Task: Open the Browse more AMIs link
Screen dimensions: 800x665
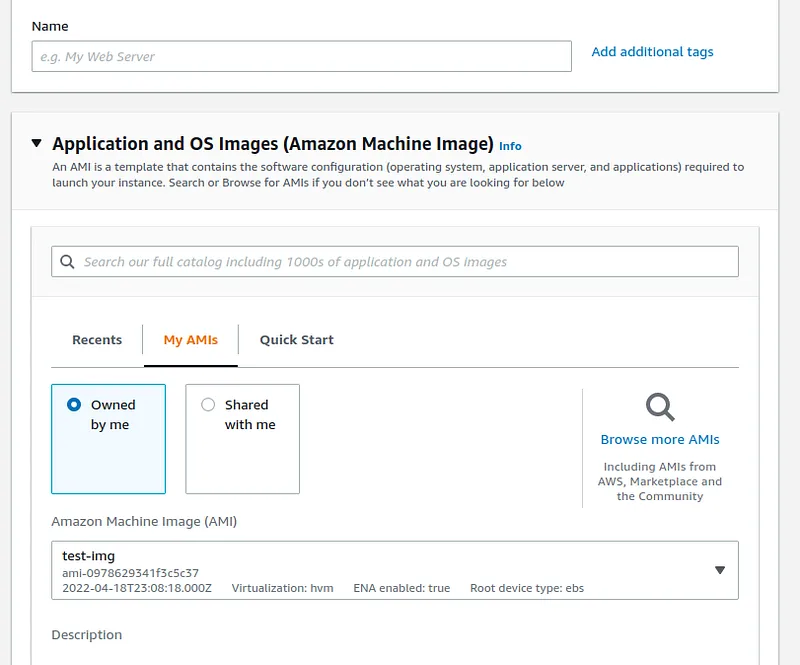Action: [660, 439]
